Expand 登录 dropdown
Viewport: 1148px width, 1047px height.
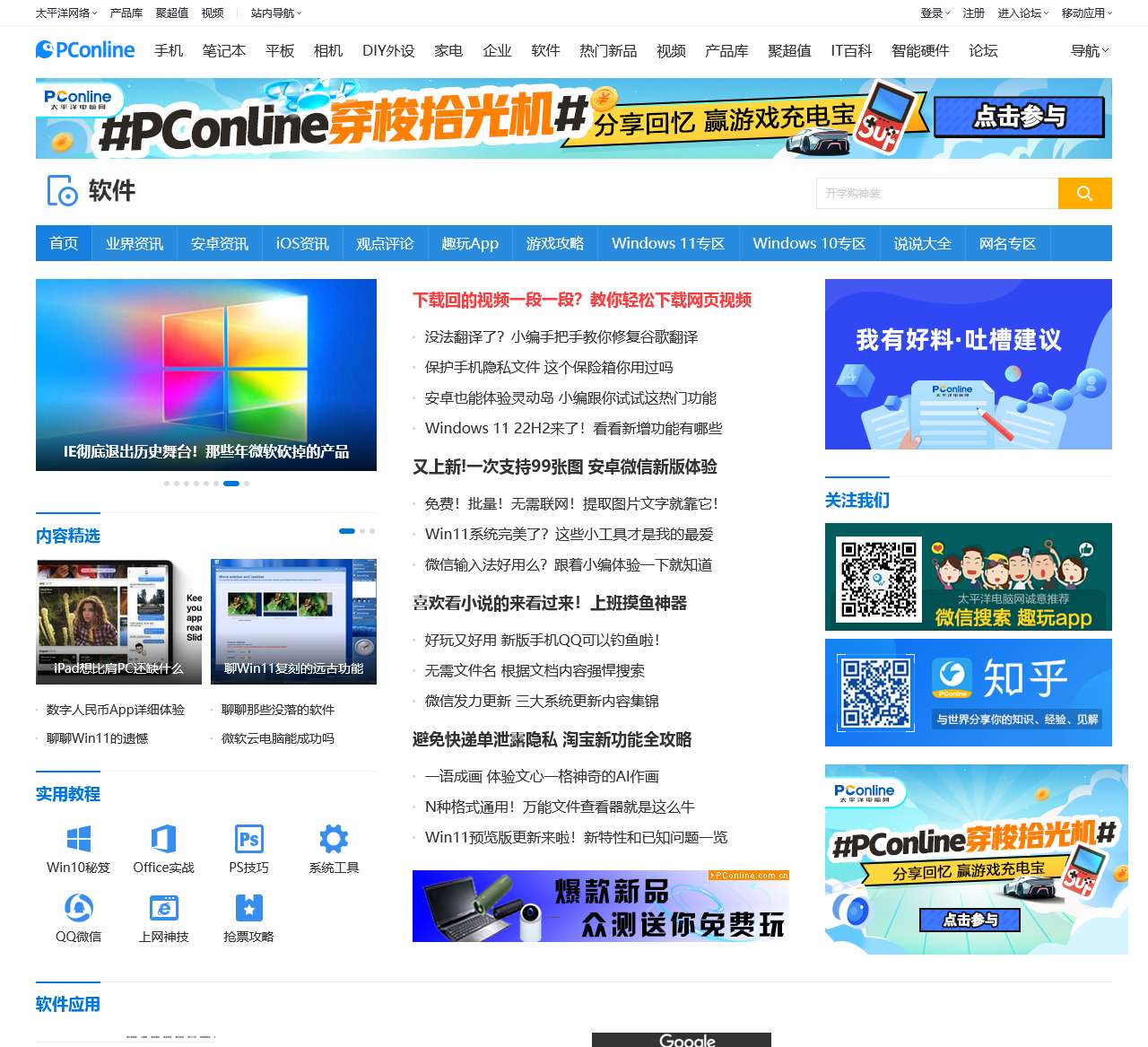click(x=935, y=13)
